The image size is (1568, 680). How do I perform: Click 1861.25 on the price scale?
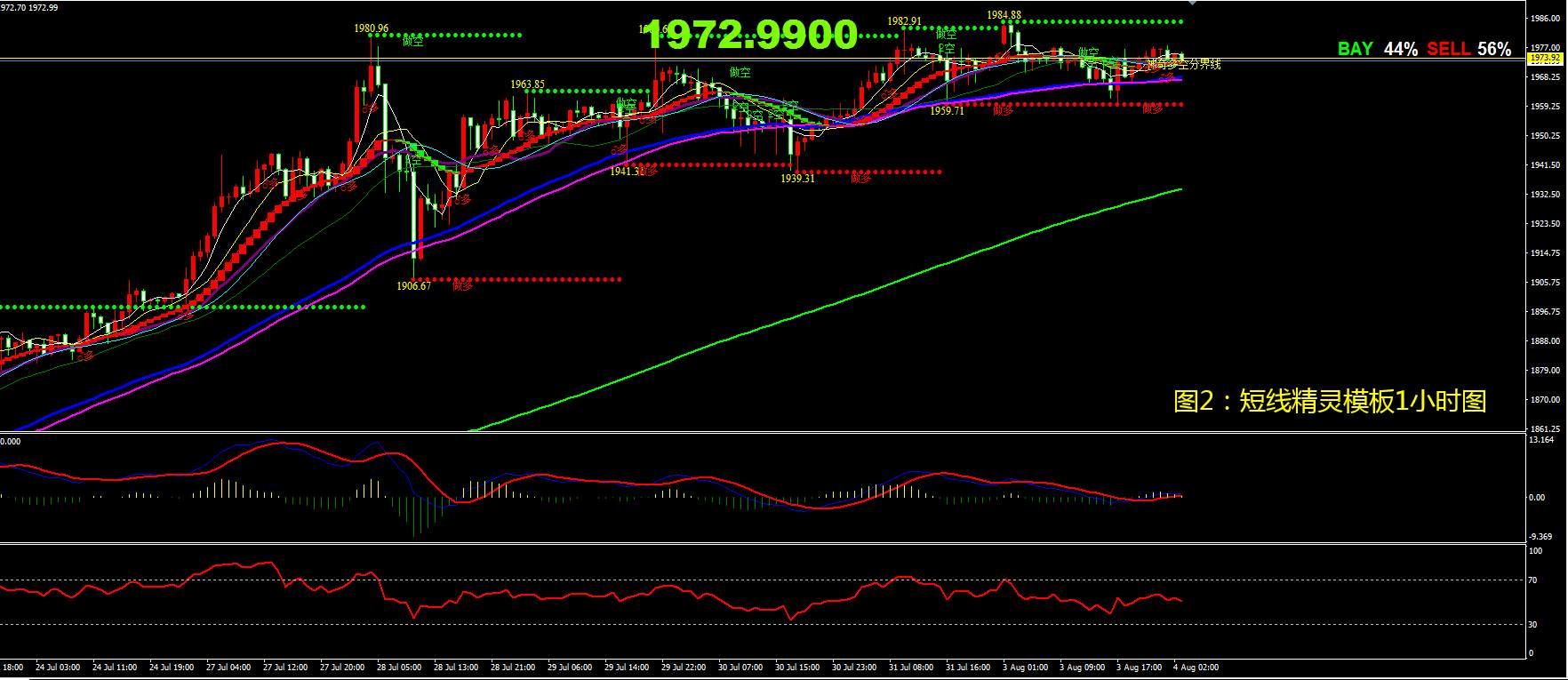pyautogui.click(x=1546, y=428)
